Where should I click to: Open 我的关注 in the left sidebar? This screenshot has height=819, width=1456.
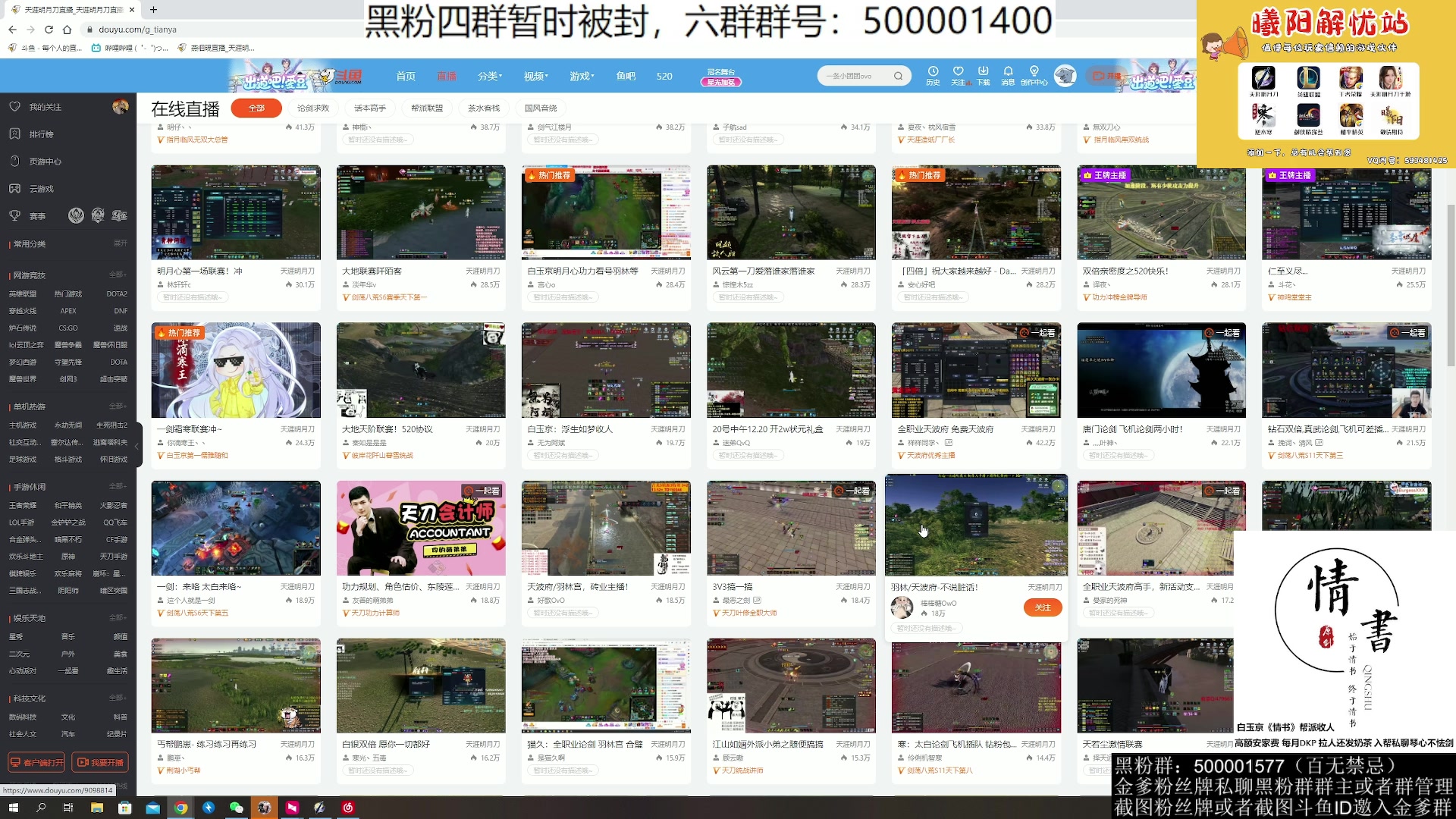[x=45, y=107]
